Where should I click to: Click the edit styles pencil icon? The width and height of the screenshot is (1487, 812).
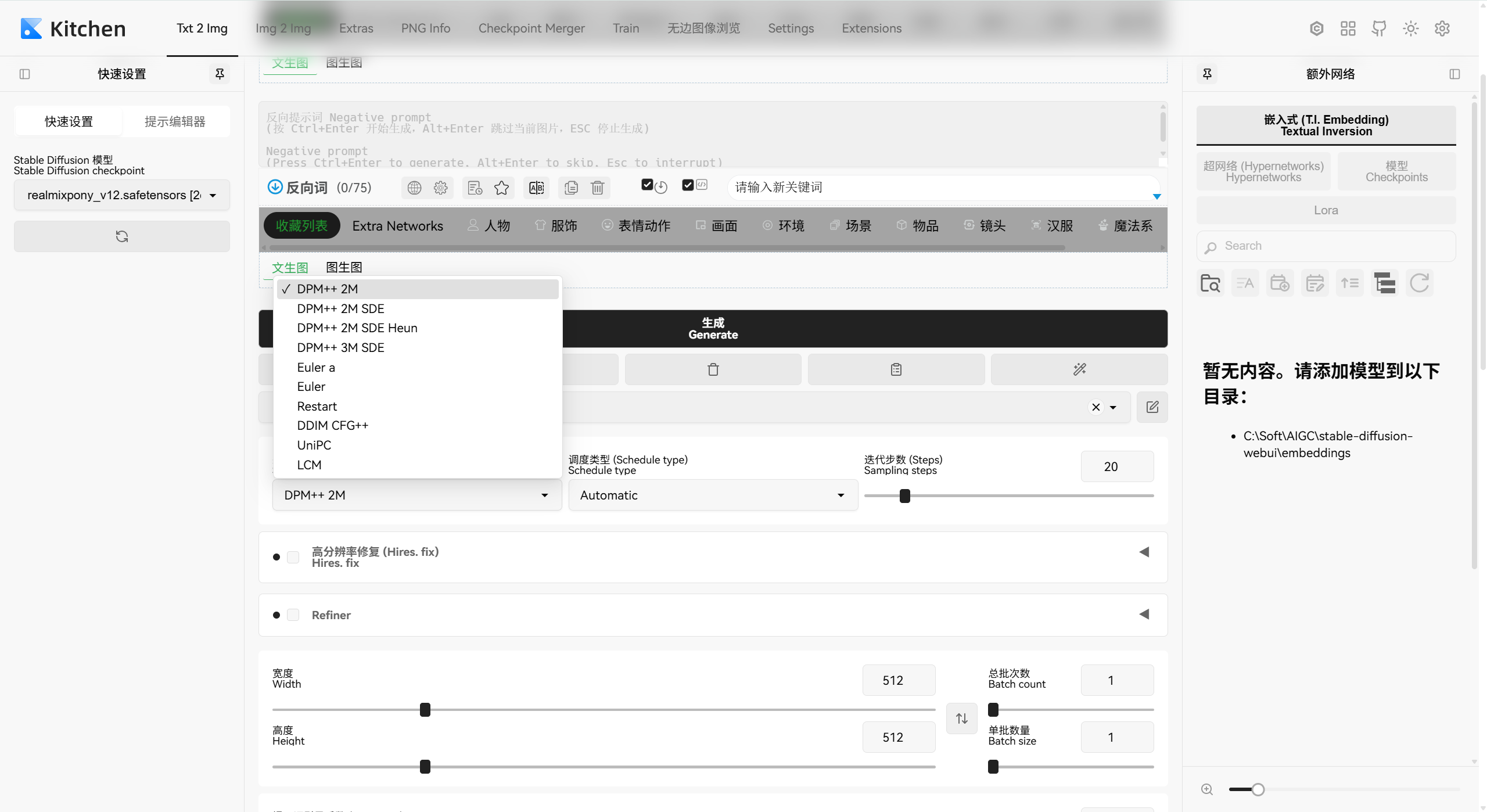click(1152, 407)
